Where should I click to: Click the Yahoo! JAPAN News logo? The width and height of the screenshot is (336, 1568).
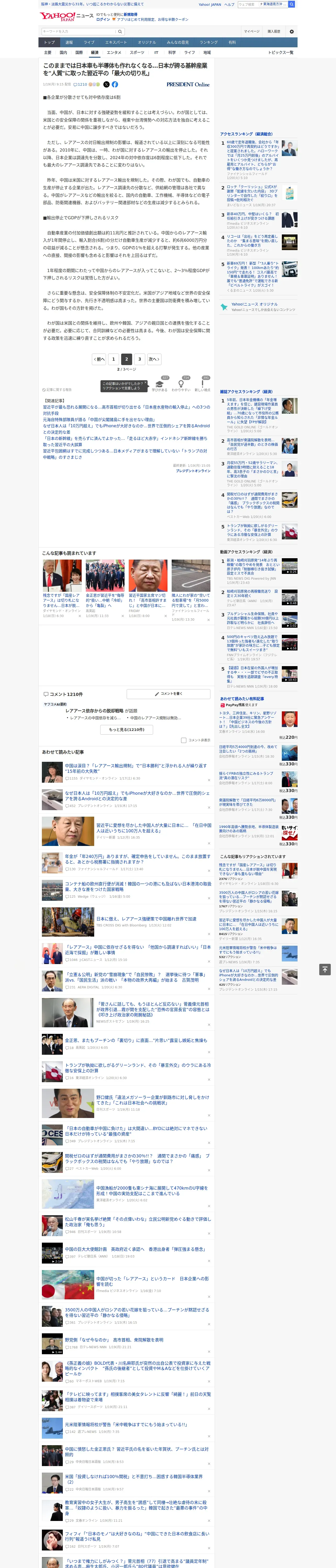[66, 16]
